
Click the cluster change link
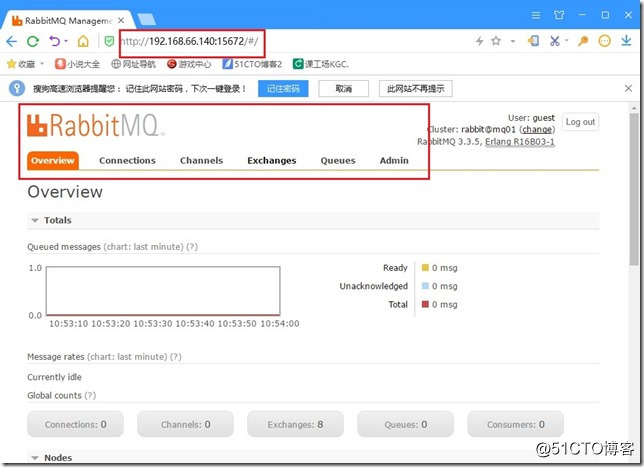[537, 129]
